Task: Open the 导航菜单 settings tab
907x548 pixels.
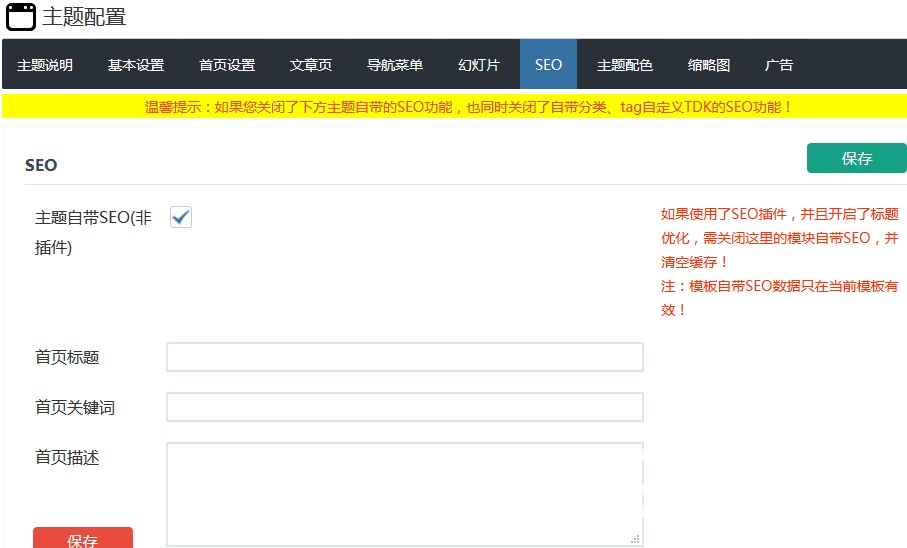Action: pos(395,65)
